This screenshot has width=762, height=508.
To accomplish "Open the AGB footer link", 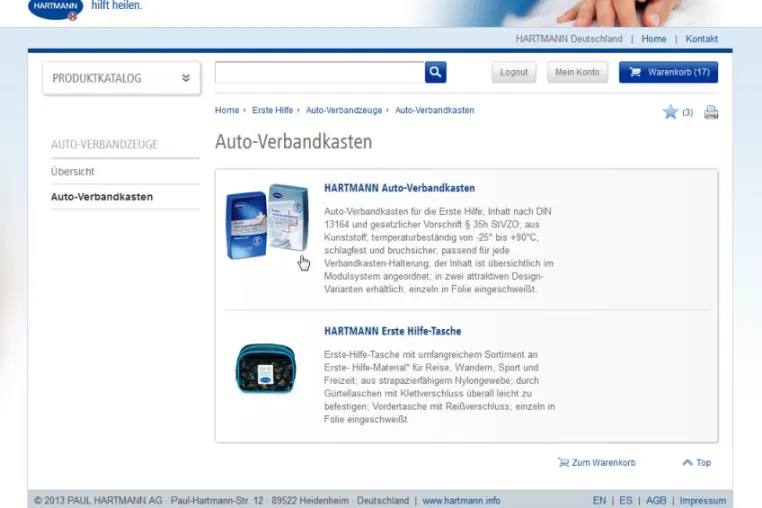I will (x=656, y=500).
